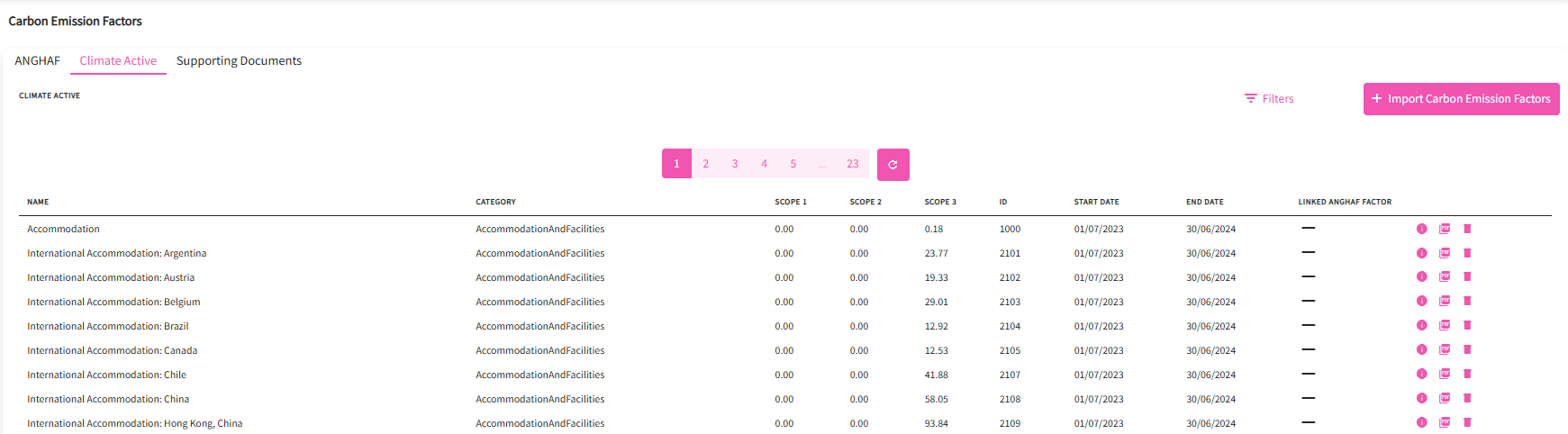
Task: Delete the International Accommodation: Austria factor
Action: [x=1467, y=277]
